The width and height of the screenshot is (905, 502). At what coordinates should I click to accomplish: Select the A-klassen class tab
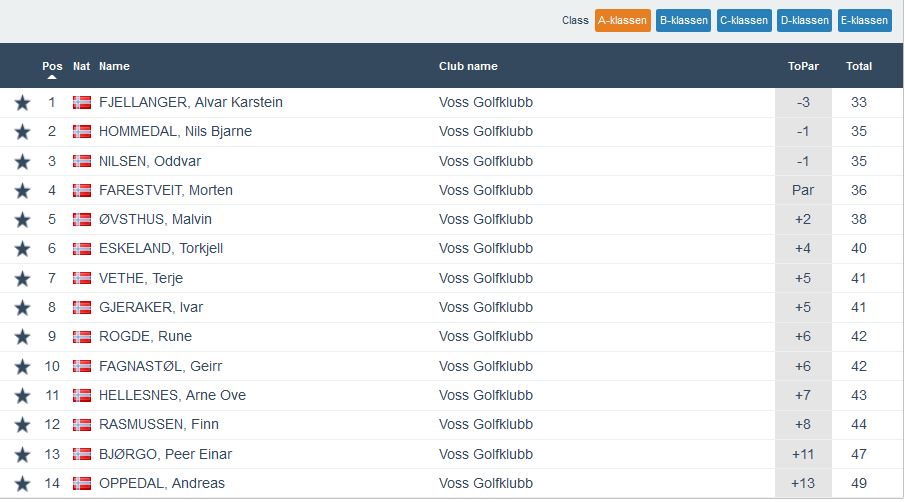click(622, 20)
